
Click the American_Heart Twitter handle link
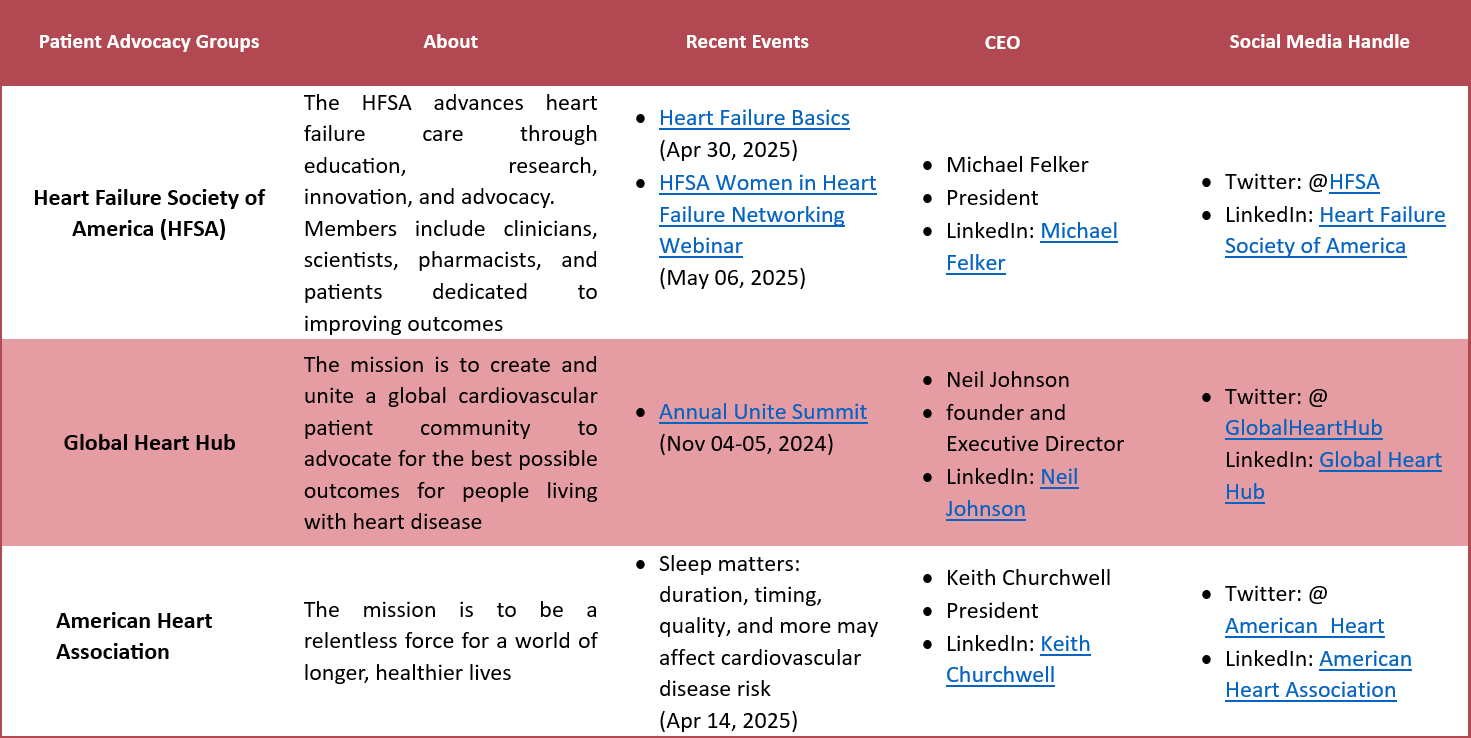pos(1304,626)
